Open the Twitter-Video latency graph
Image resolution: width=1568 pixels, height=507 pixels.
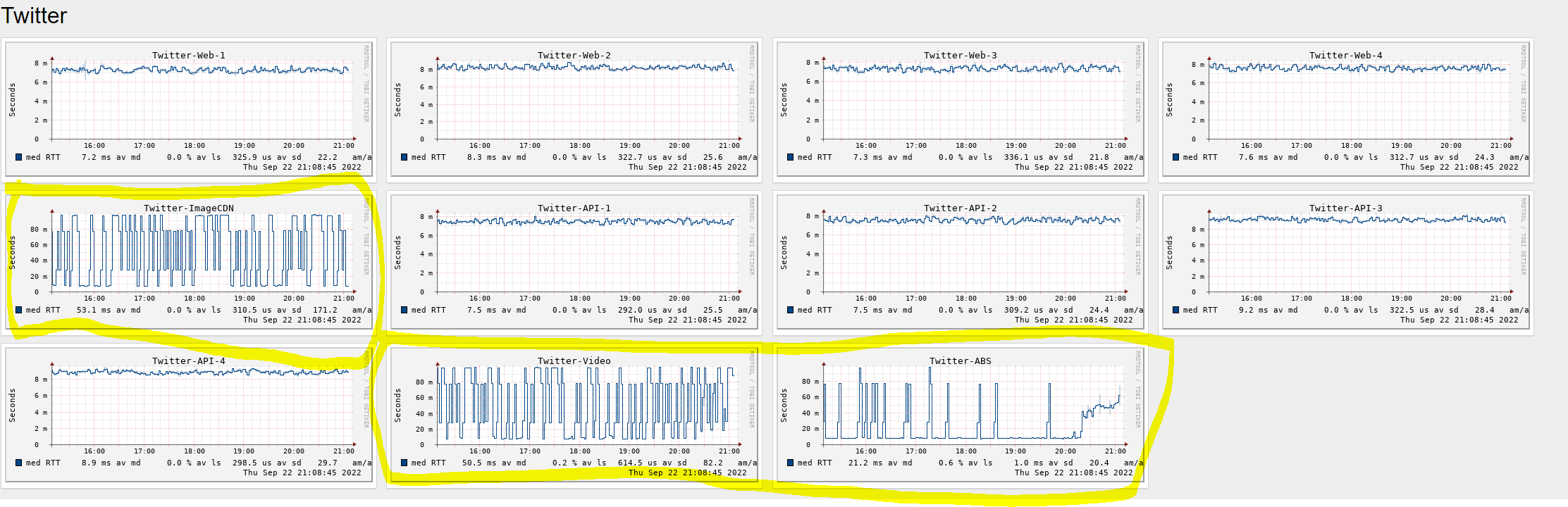pos(574,415)
